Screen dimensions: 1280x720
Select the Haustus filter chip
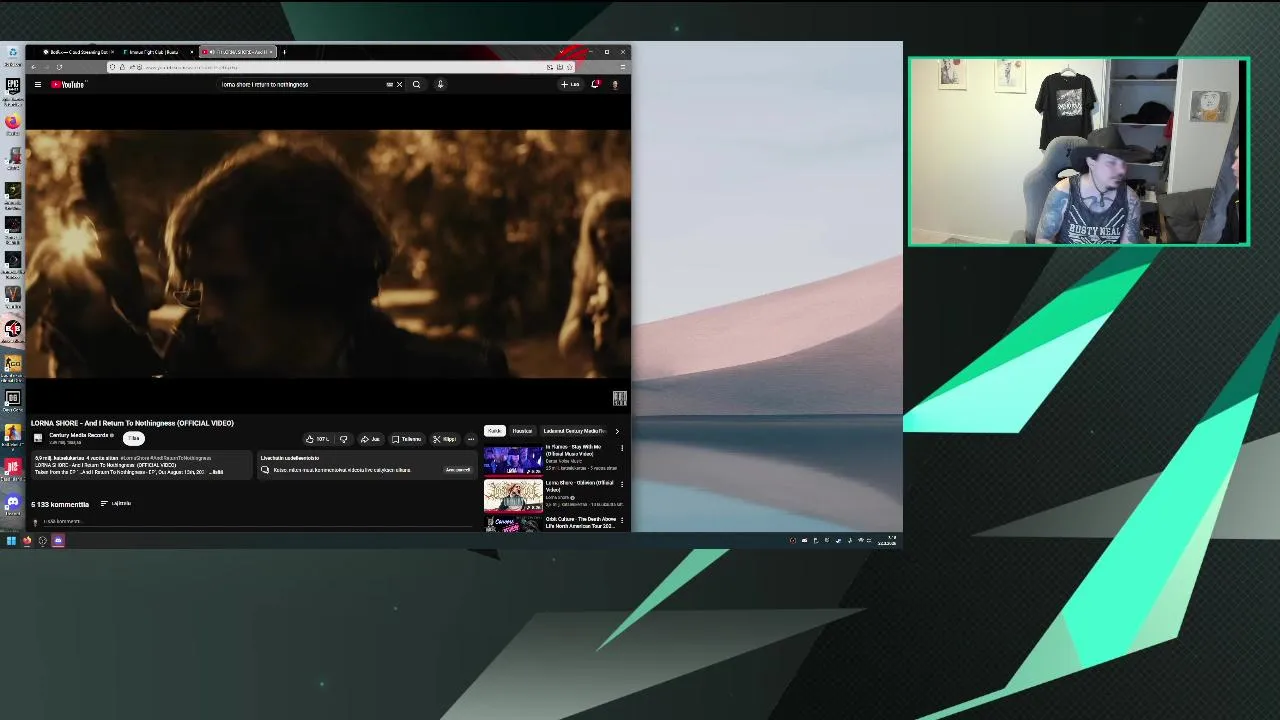click(x=523, y=431)
